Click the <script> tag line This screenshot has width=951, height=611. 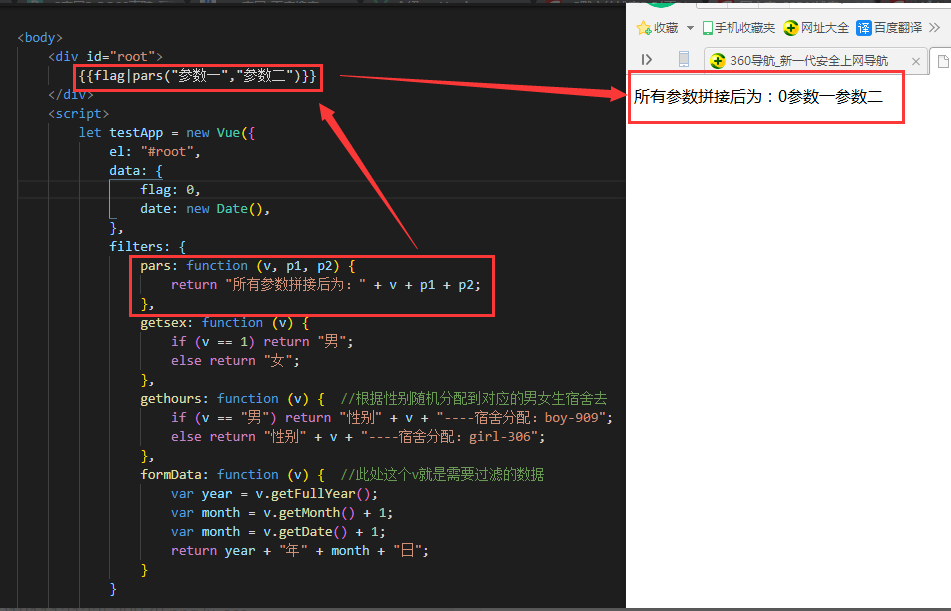click(x=79, y=113)
